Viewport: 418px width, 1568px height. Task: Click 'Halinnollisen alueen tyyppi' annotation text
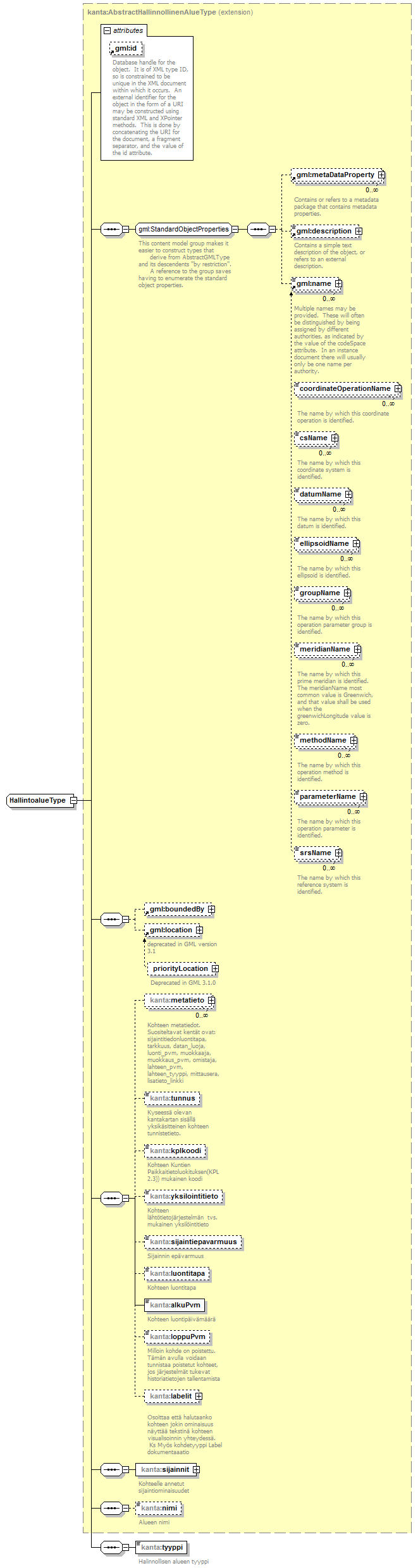pyautogui.click(x=173, y=1561)
